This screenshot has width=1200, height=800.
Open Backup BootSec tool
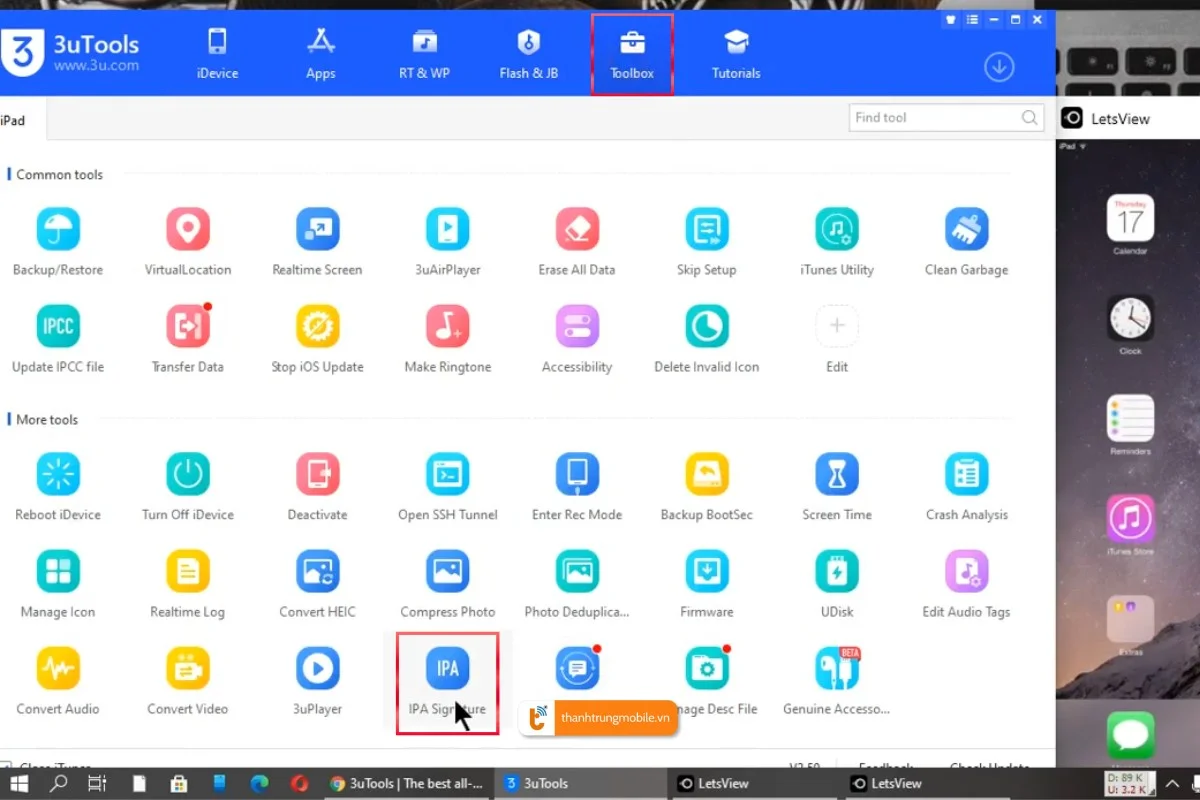point(707,474)
